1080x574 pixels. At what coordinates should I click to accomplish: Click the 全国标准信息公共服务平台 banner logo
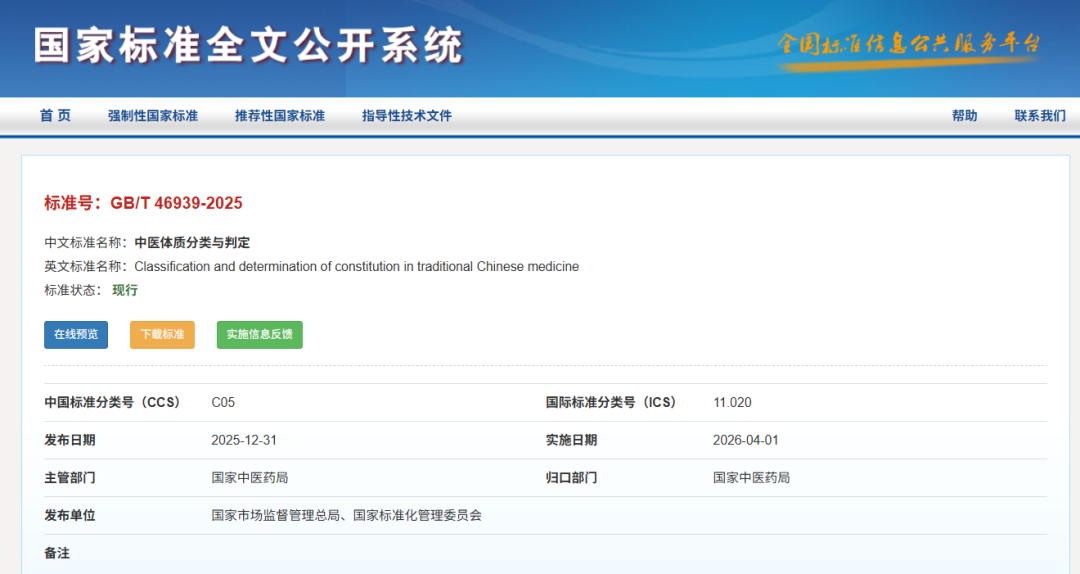(x=909, y=45)
